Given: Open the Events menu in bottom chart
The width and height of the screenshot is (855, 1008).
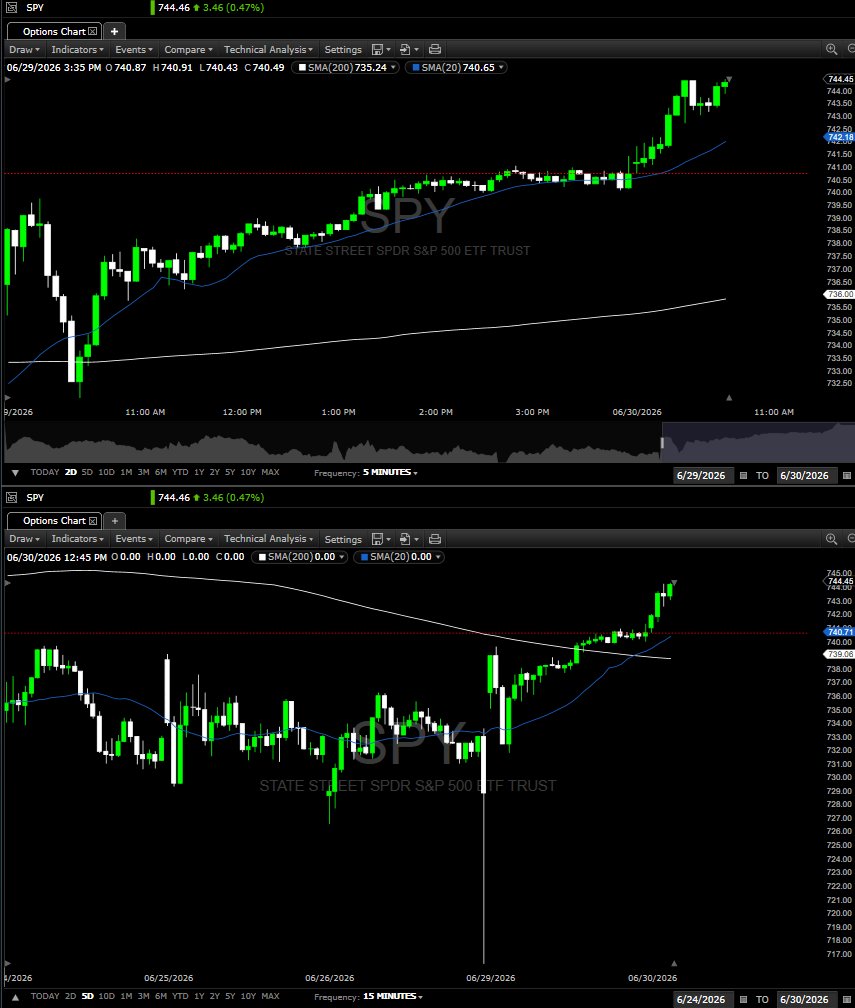Looking at the screenshot, I should pos(134,539).
